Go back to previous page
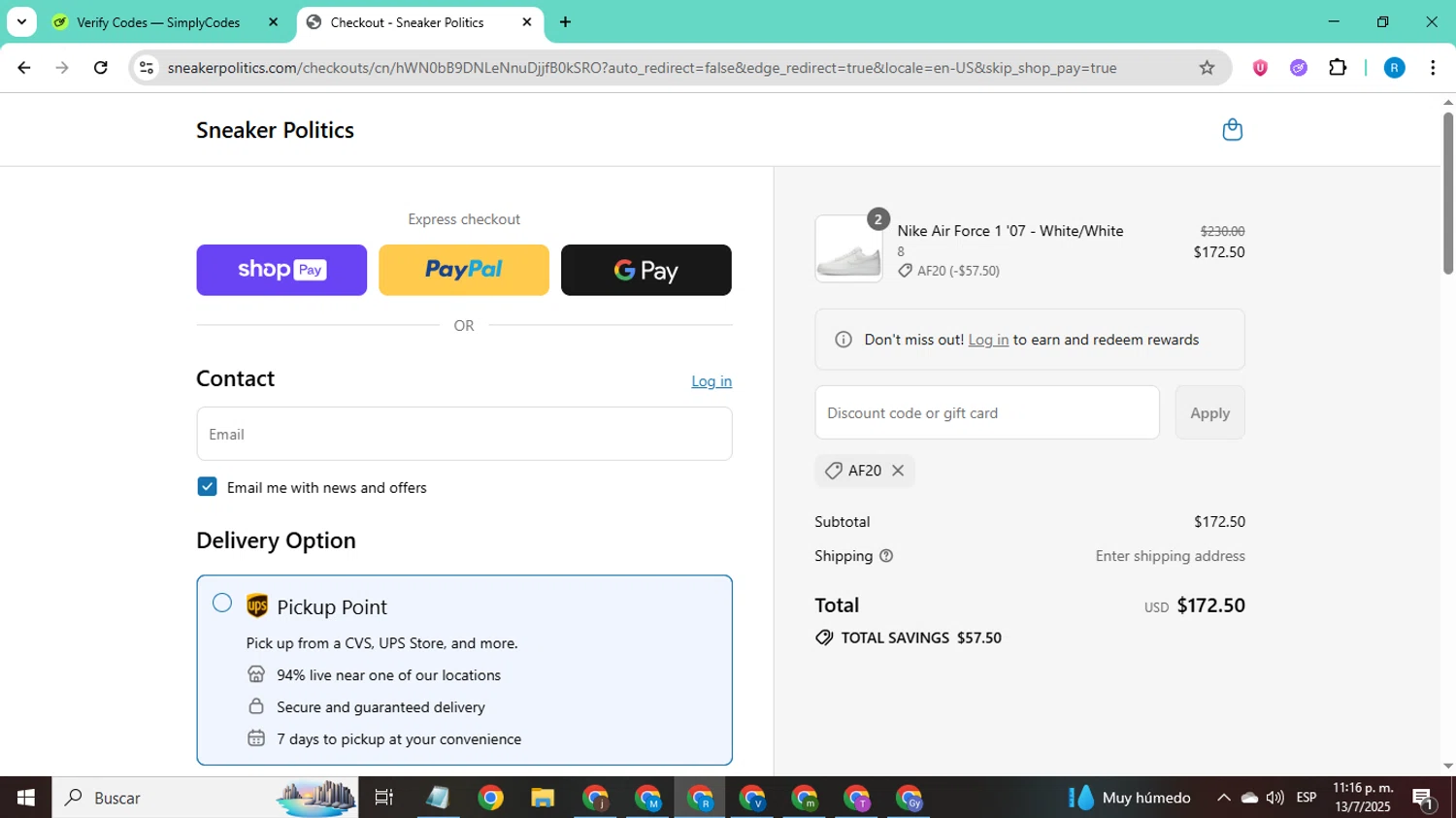Image resolution: width=1456 pixels, height=818 pixels. [x=24, y=68]
